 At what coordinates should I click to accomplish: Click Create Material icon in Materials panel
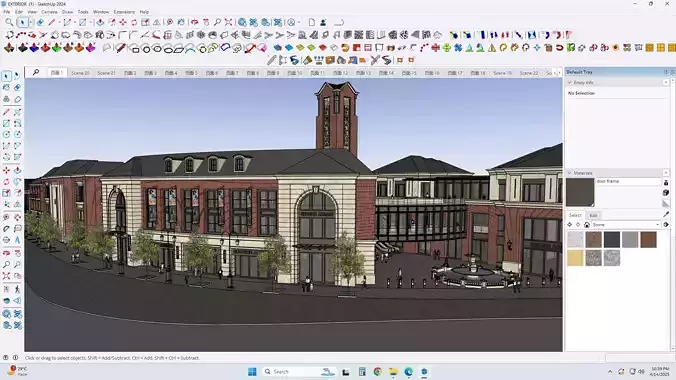pyautogui.click(x=666, y=193)
